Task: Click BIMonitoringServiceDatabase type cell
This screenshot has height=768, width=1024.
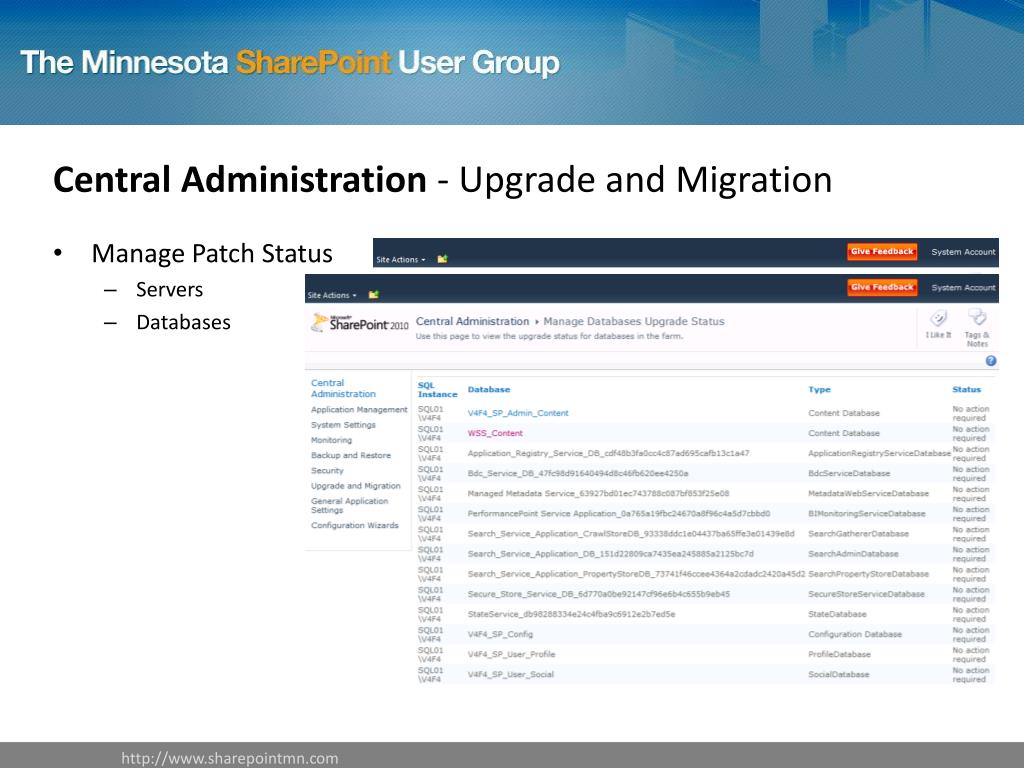Action: pos(867,513)
